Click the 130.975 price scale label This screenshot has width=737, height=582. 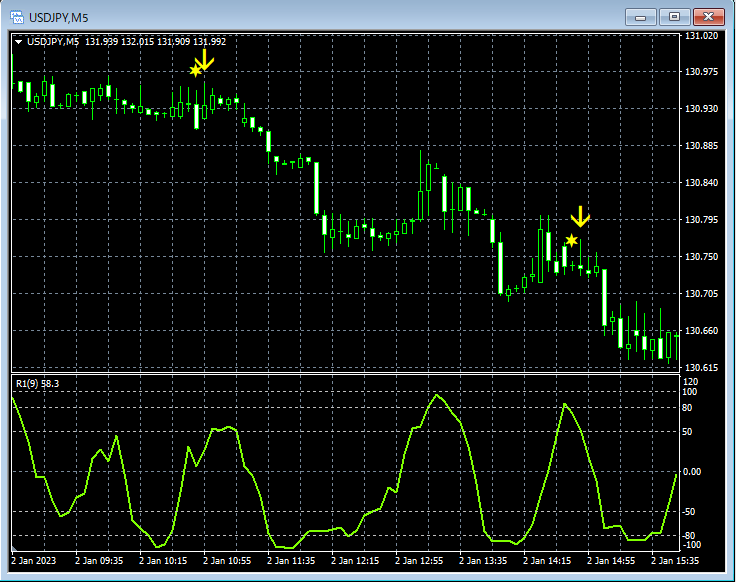(x=702, y=72)
